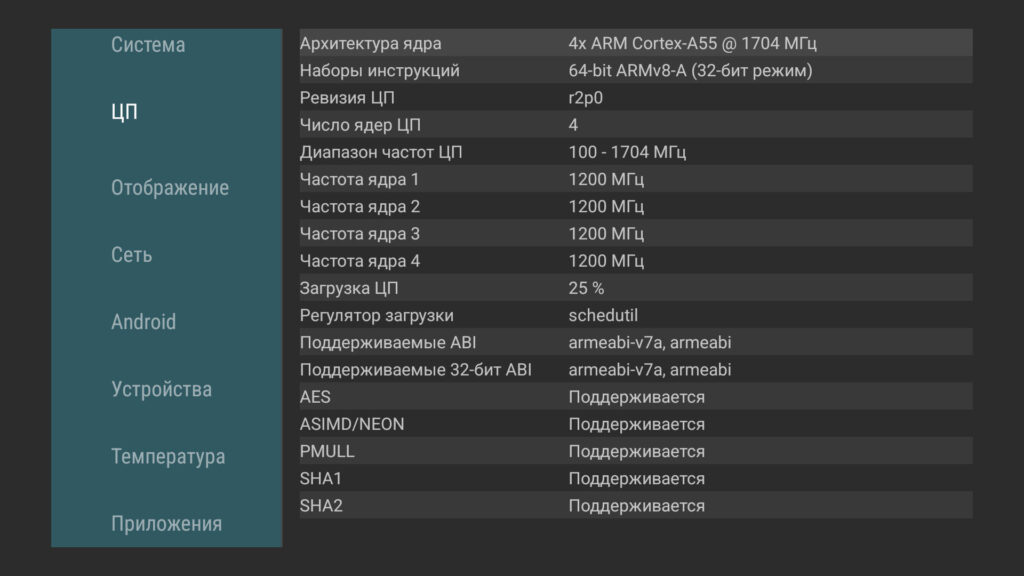Viewport: 1024px width, 576px height.
Task: Click the SHA2 support row
Action: [635, 506]
